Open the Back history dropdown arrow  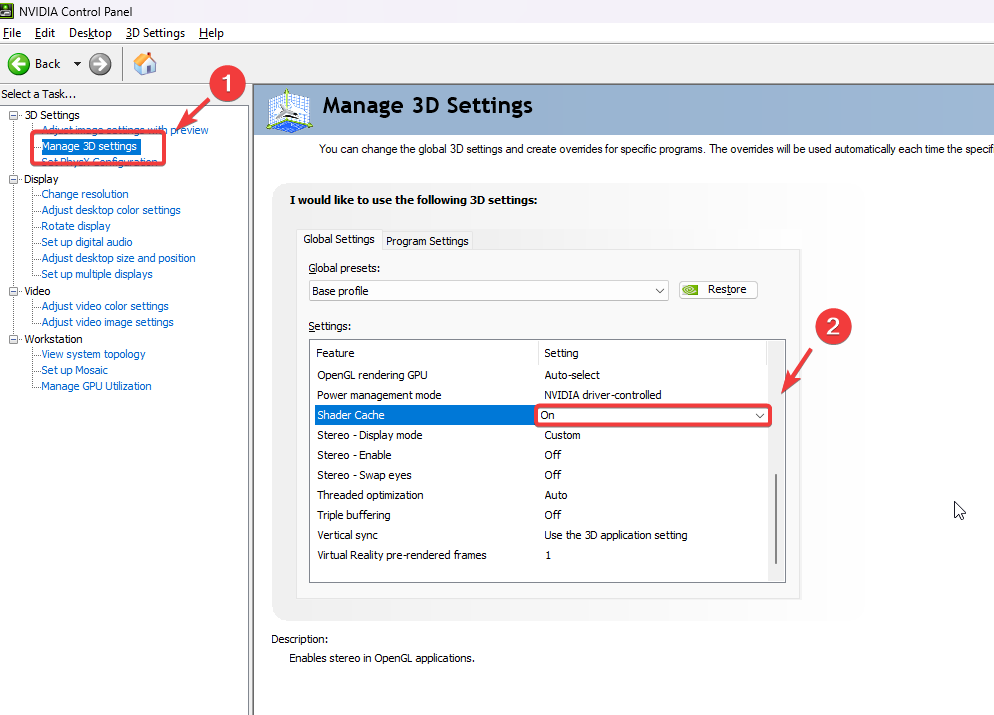[x=77, y=64]
